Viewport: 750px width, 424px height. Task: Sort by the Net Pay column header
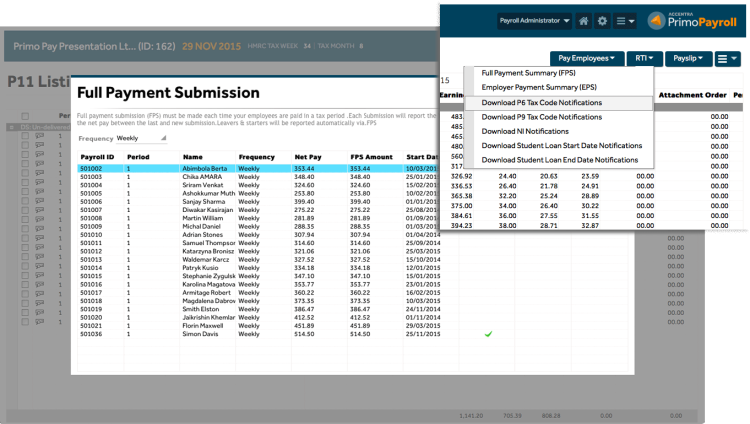pyautogui.click(x=308, y=157)
